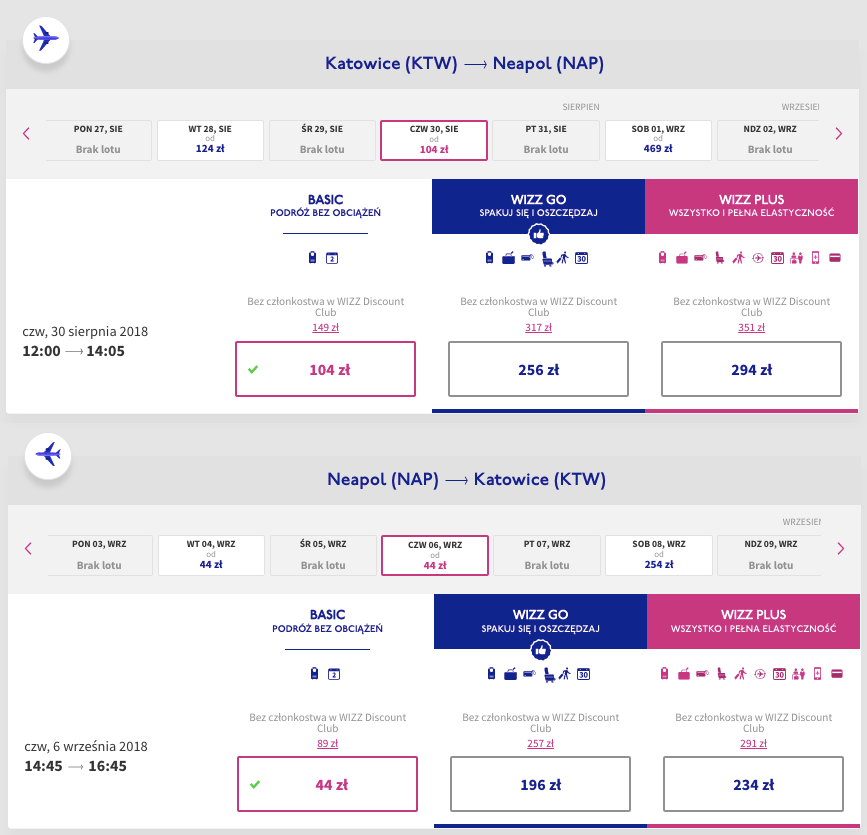867x835 pixels.
Task: Show later outbound dates with right arrow
Action: click(x=839, y=134)
